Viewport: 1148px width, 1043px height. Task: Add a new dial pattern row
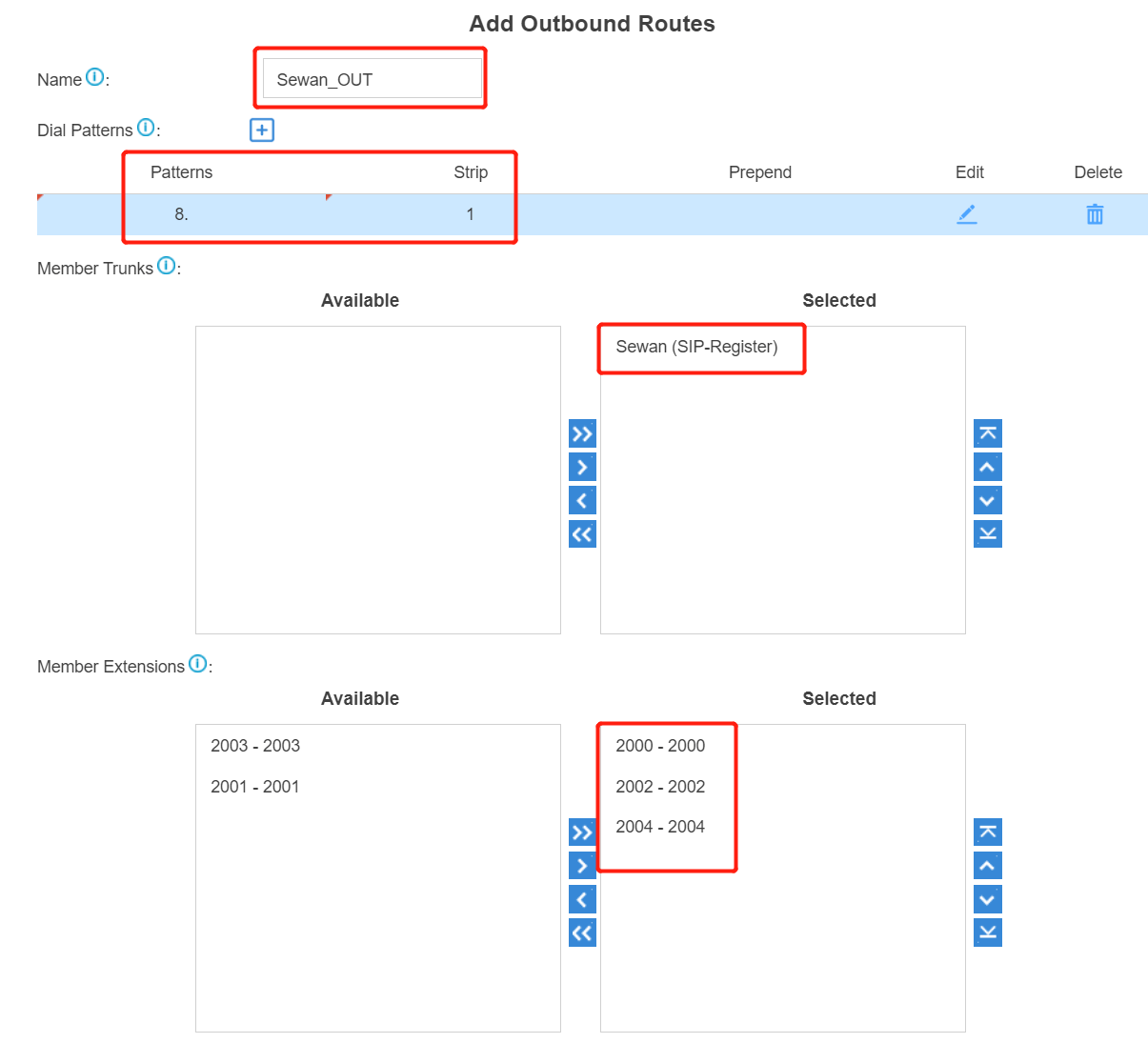click(261, 130)
